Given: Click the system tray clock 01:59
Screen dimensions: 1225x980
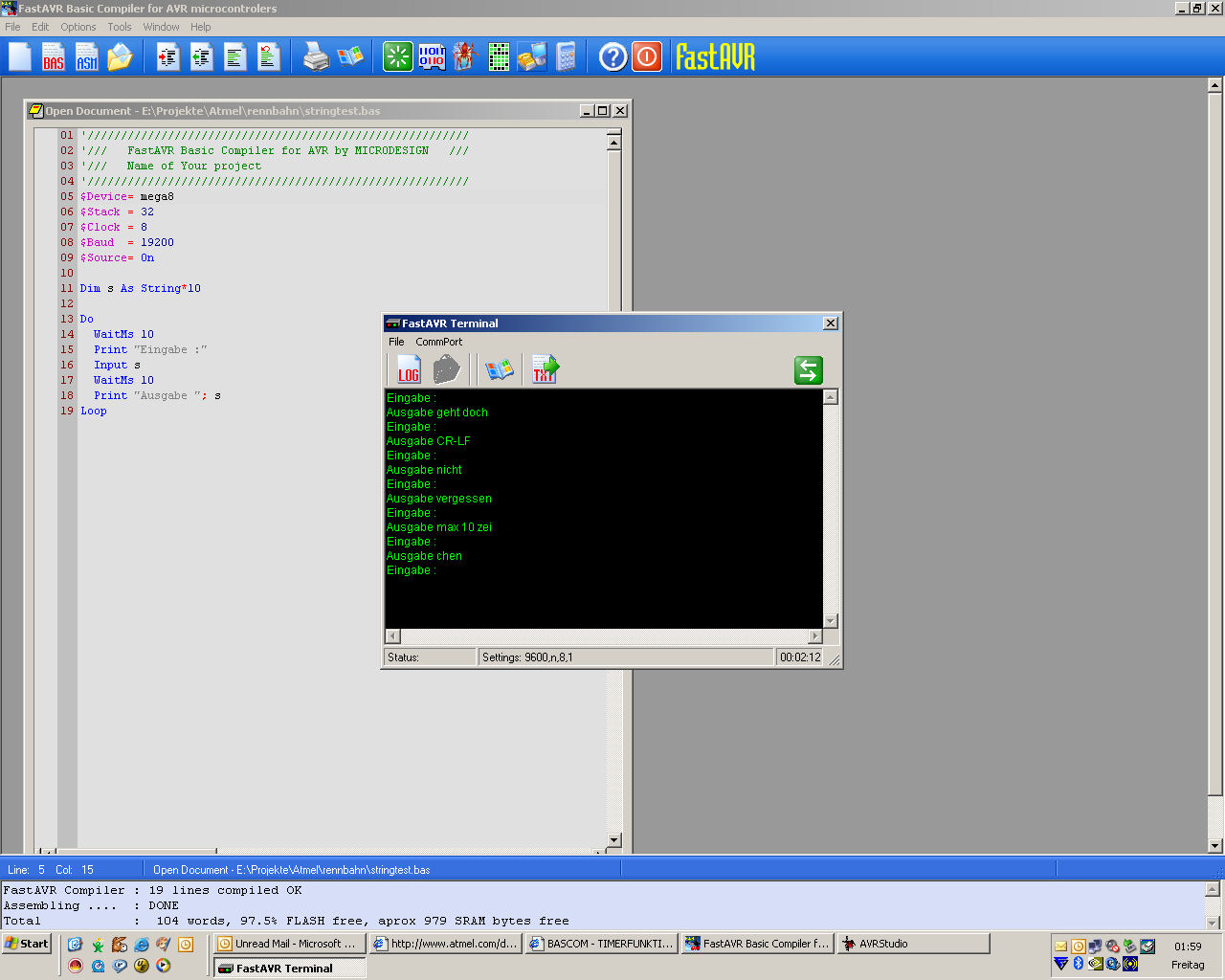Looking at the screenshot, I should (x=1188, y=947).
